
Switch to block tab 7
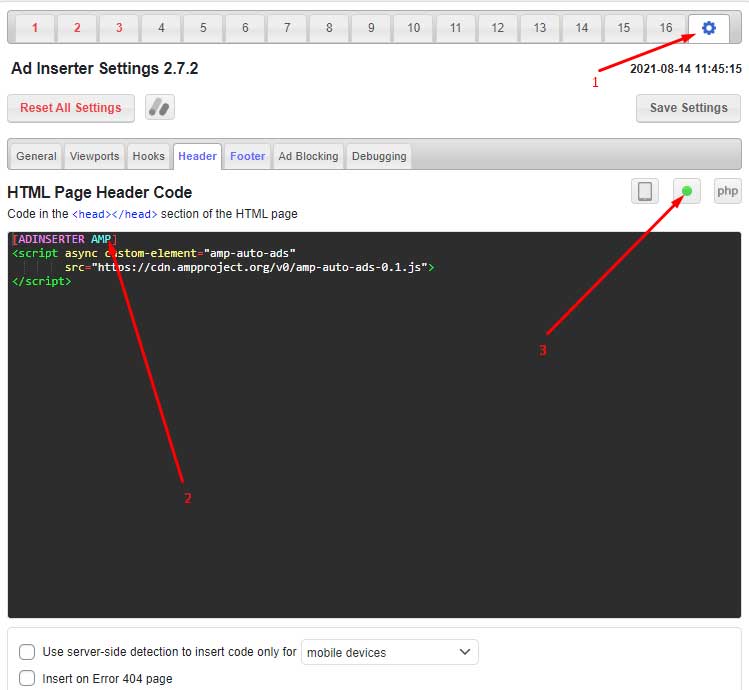[x=287, y=28]
